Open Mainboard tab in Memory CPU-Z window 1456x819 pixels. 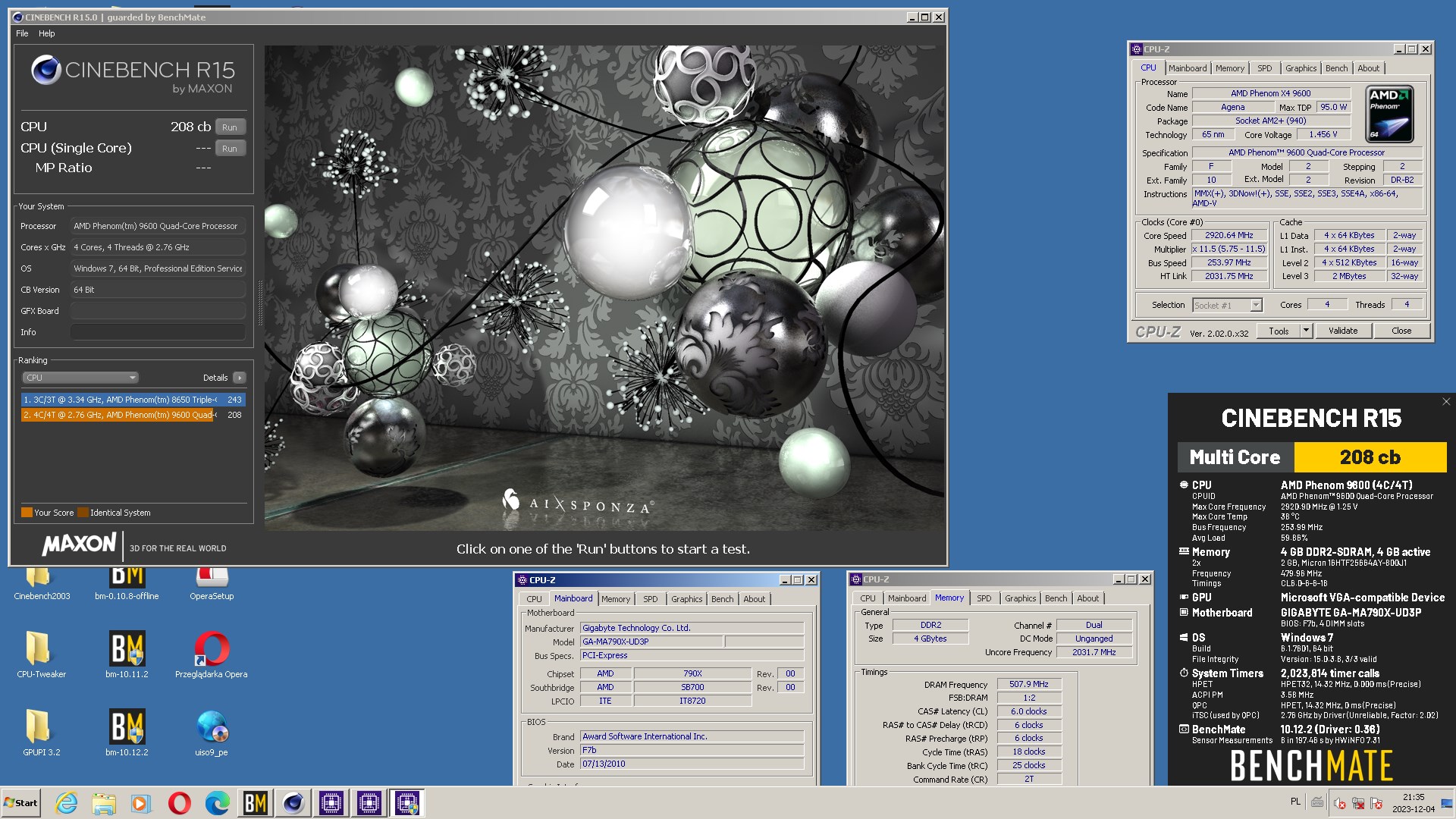tap(906, 598)
